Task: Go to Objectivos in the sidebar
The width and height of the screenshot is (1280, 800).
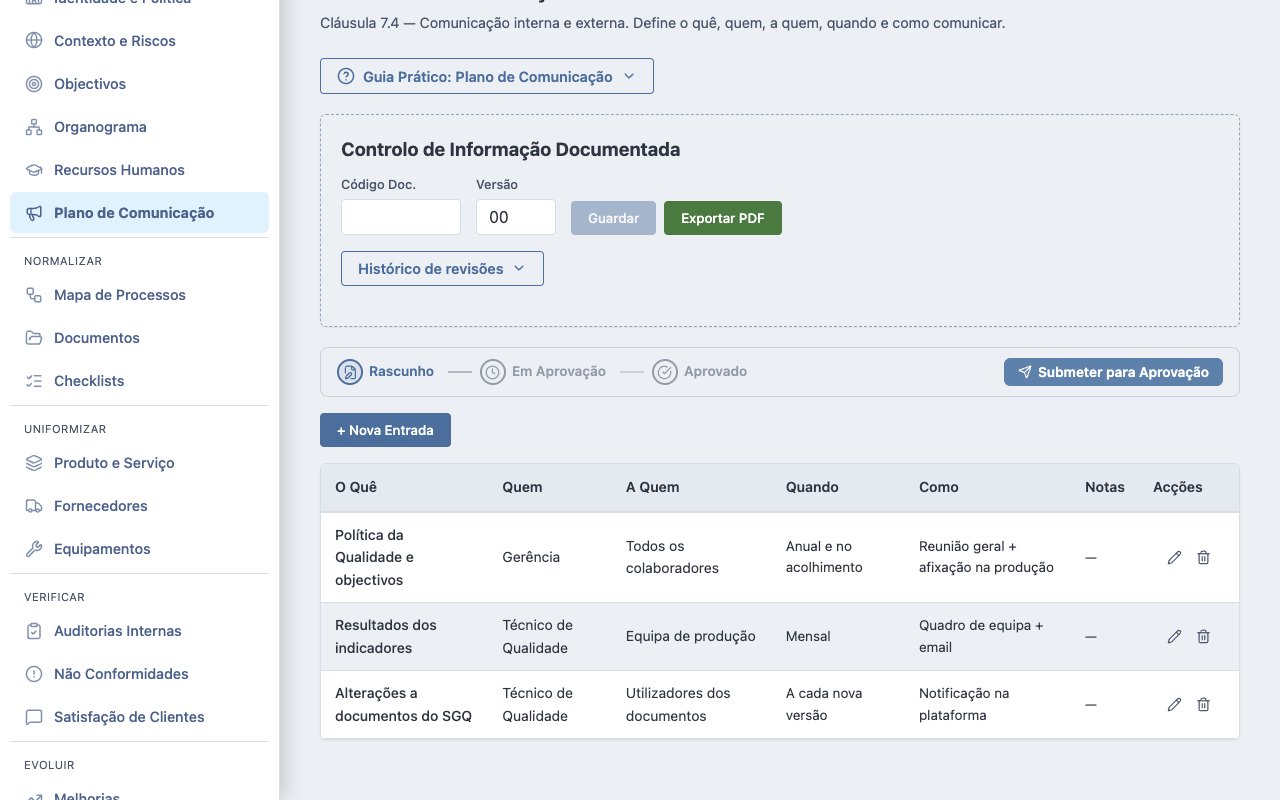Action: coord(139,84)
